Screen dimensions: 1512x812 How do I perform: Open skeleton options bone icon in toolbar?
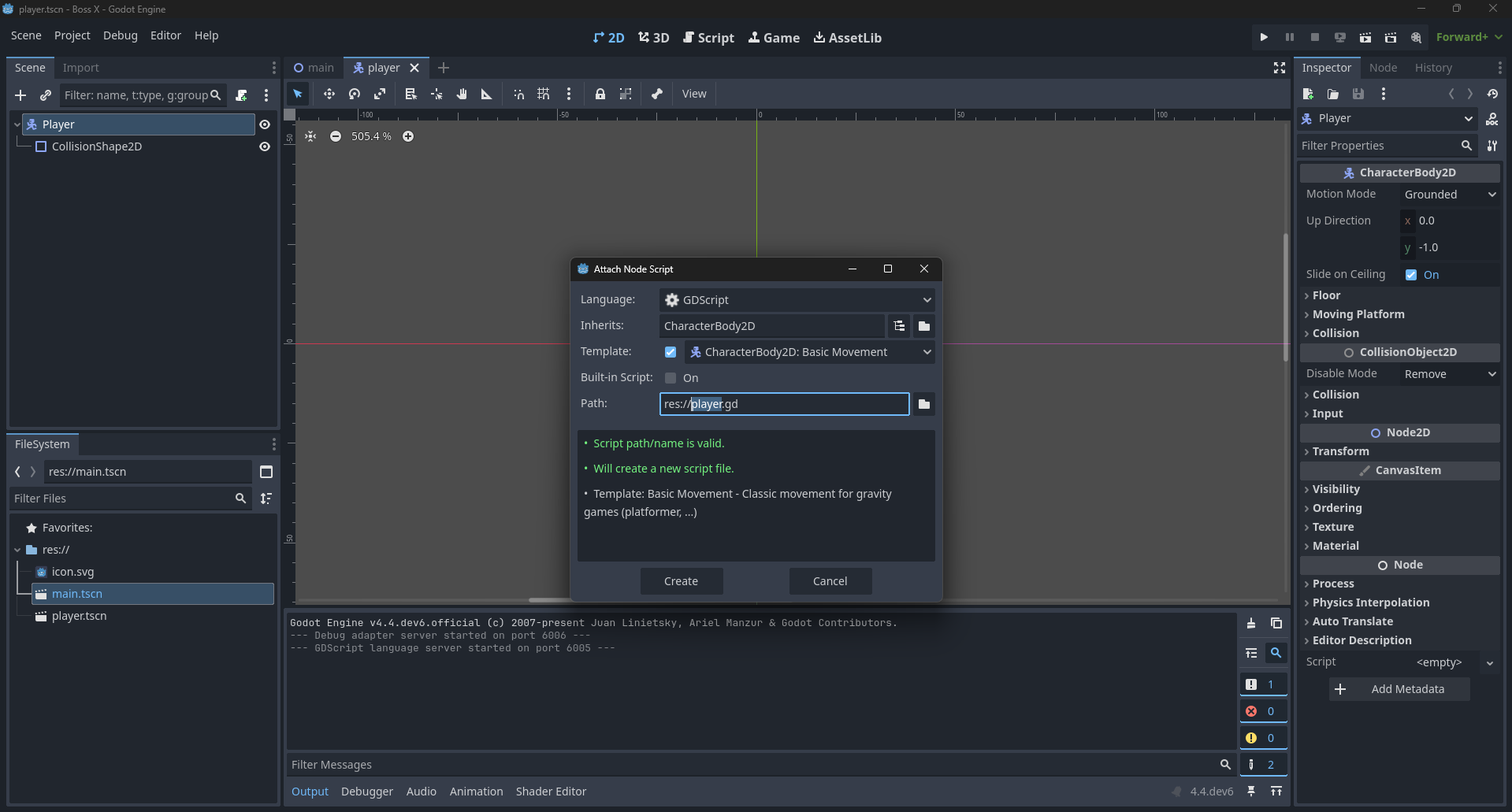click(x=657, y=94)
